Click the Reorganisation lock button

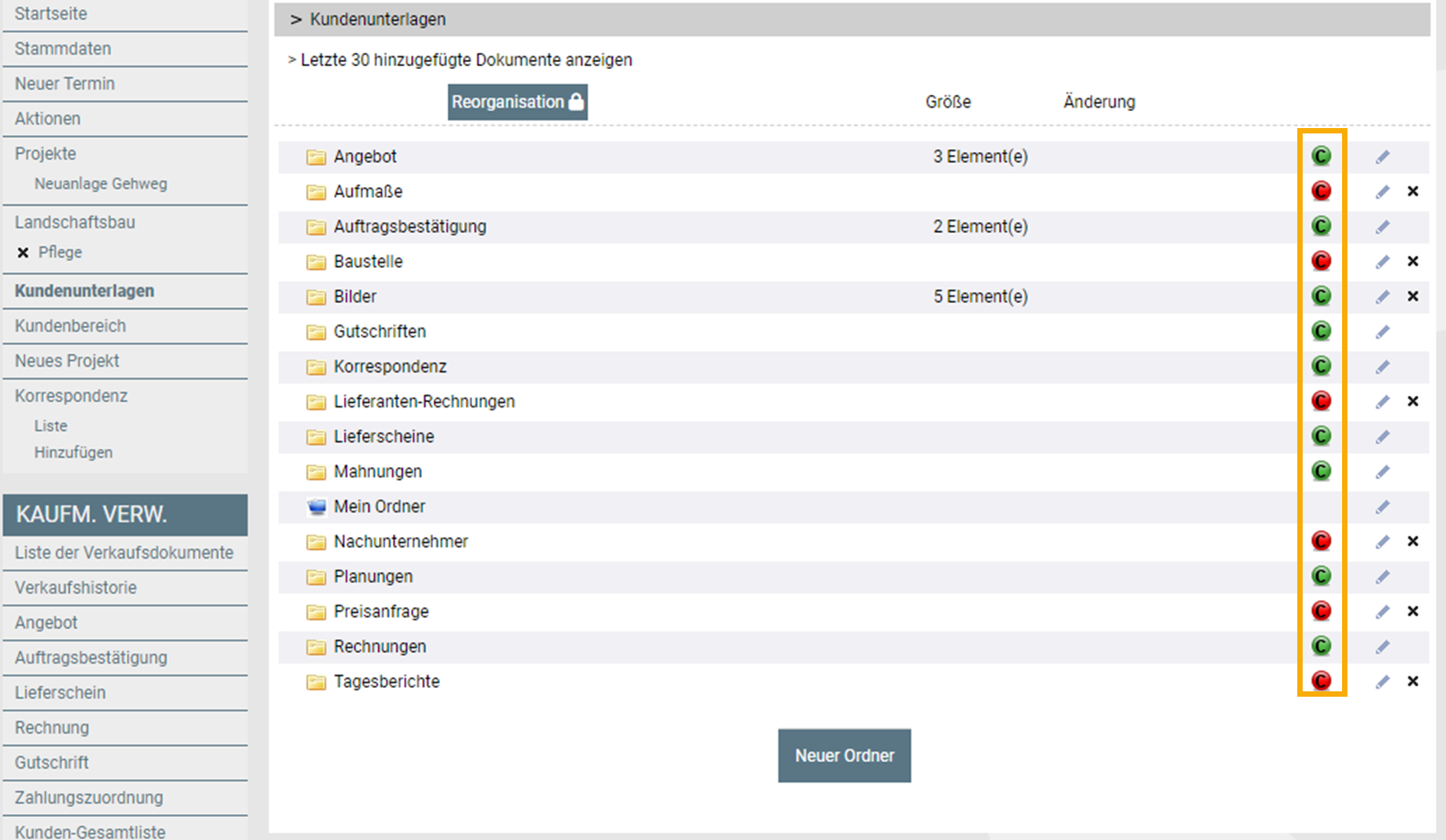[517, 102]
